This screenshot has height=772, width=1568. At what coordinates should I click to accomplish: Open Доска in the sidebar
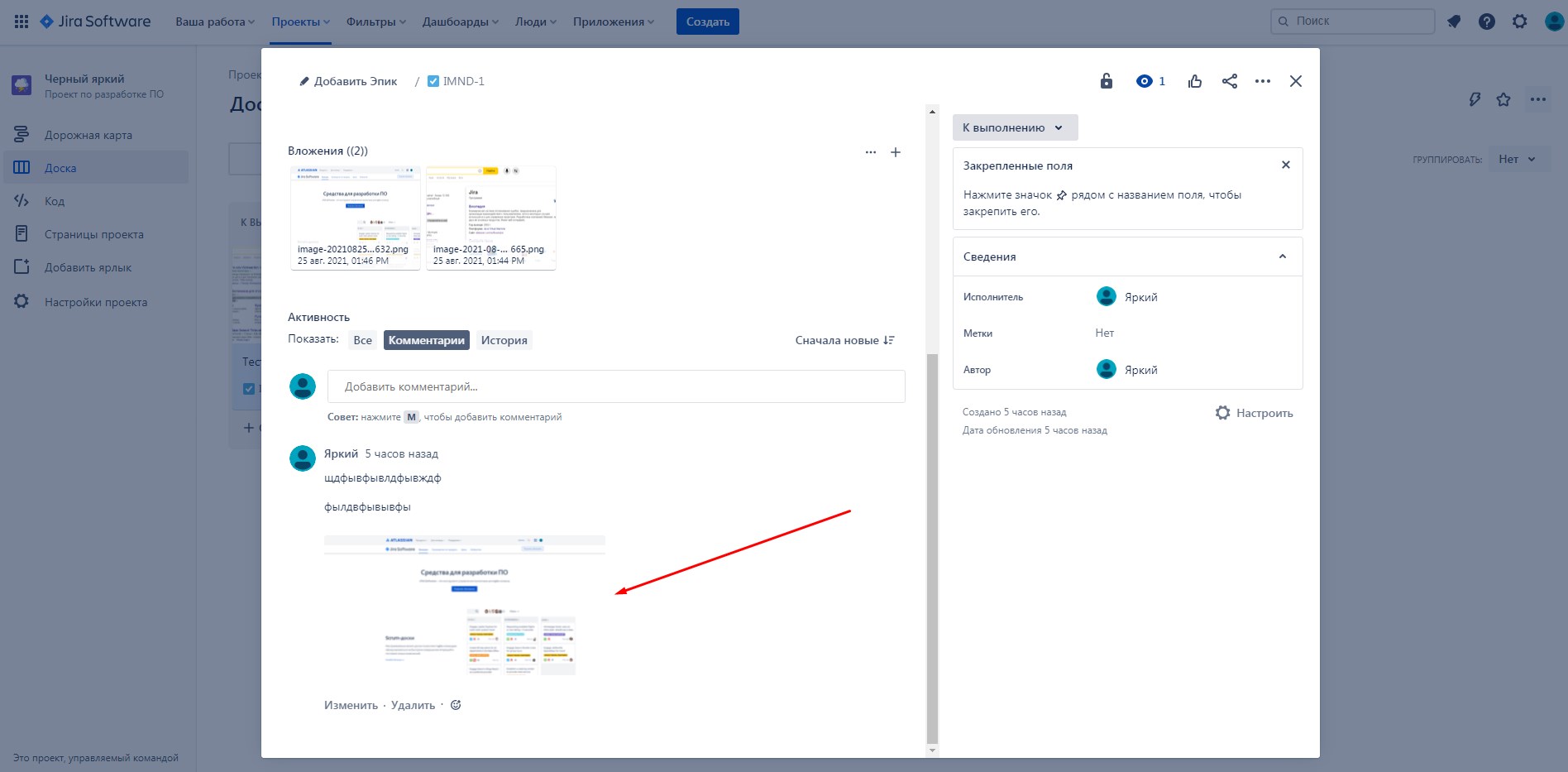coord(95,168)
